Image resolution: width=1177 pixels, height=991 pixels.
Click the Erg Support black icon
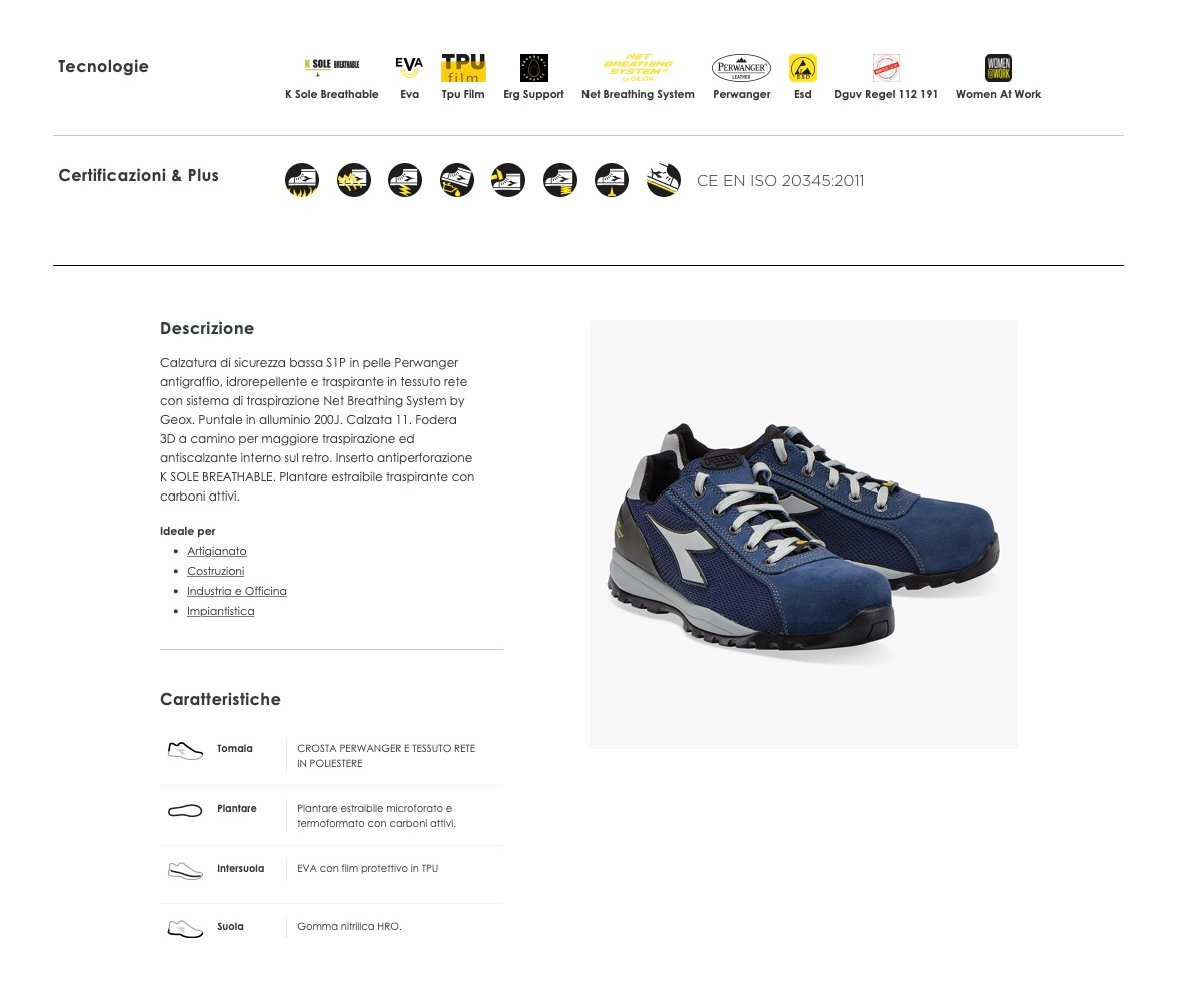[x=534, y=68]
